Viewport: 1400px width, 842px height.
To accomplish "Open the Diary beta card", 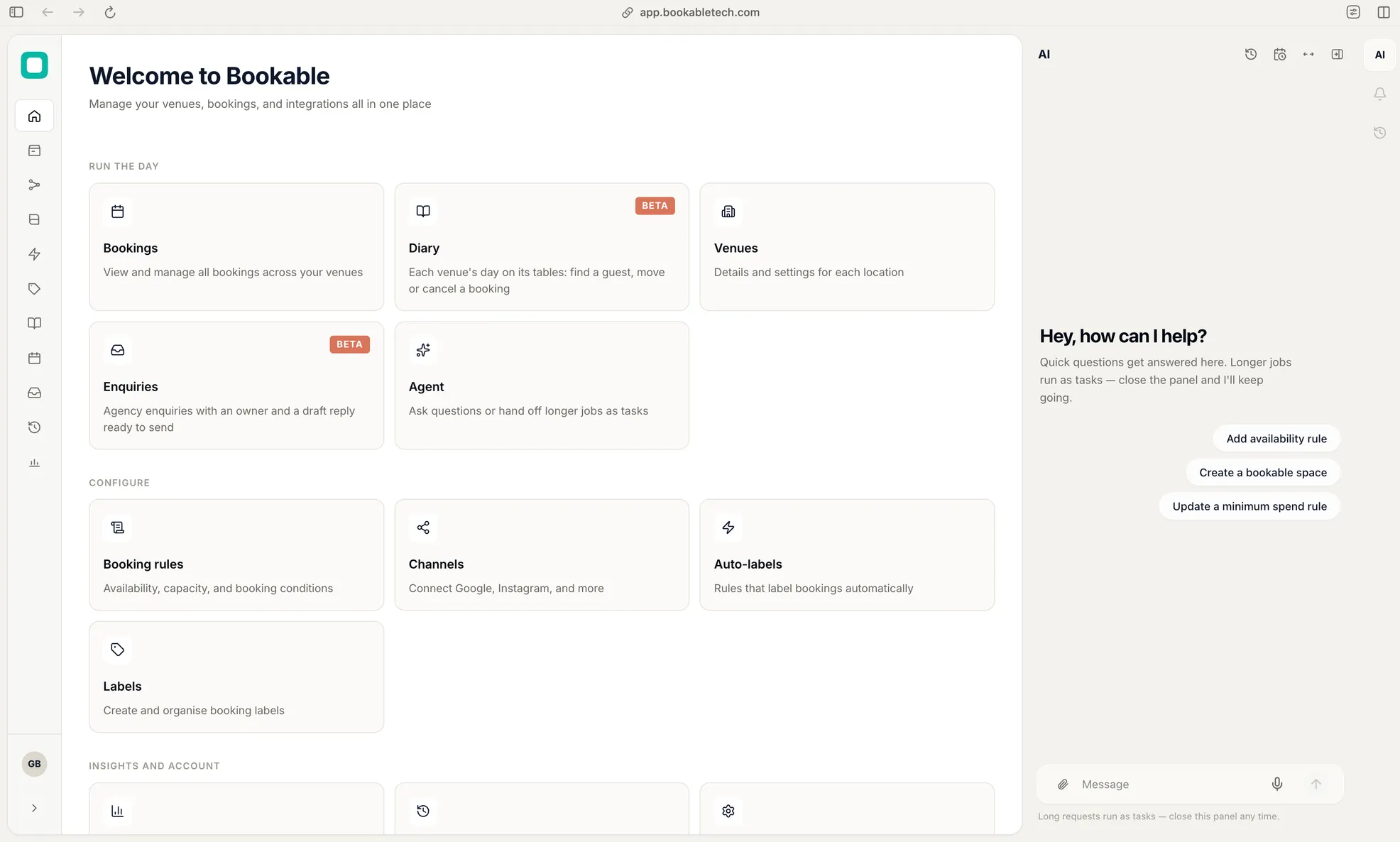I will click(x=542, y=247).
